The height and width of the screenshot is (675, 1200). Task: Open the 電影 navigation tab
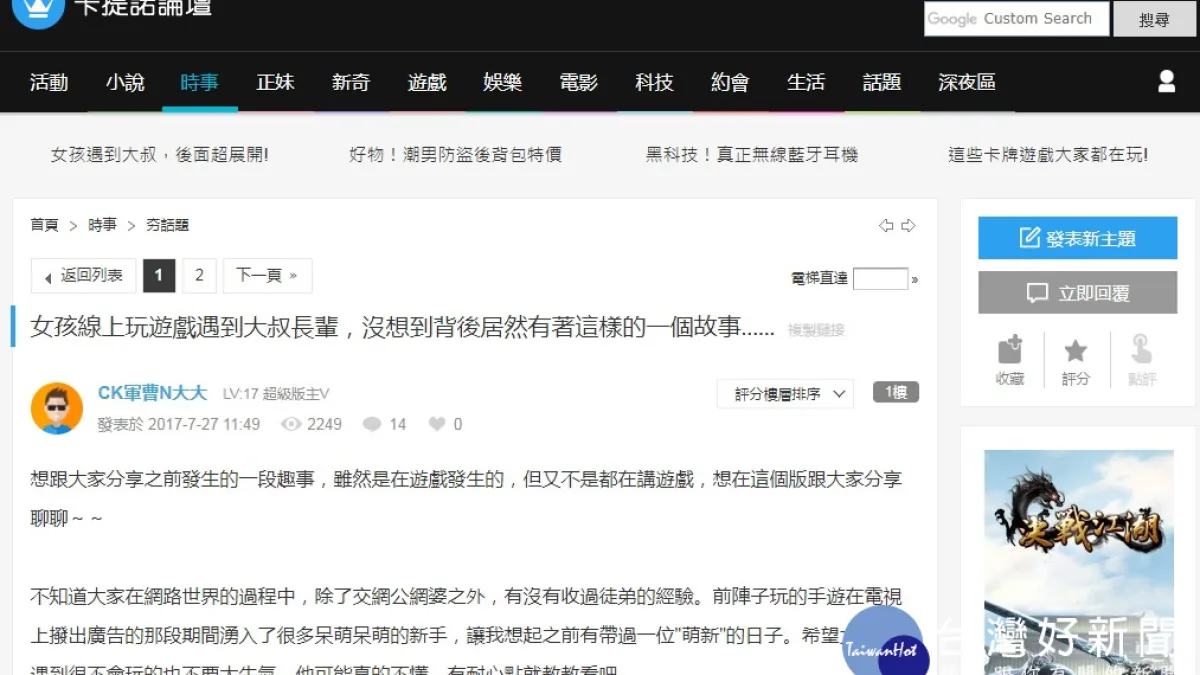click(578, 82)
